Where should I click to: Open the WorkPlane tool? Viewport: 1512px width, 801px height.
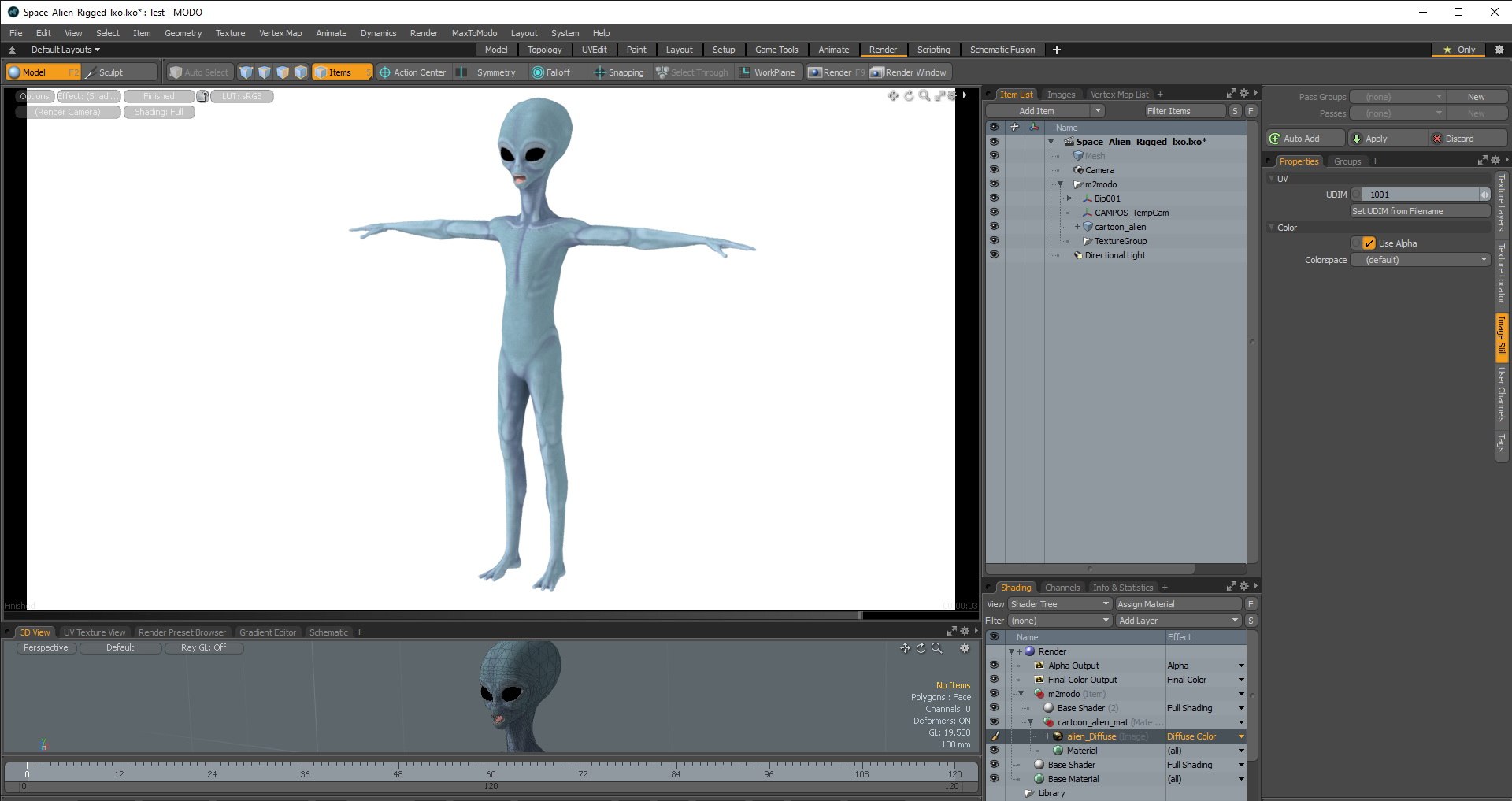click(x=768, y=72)
